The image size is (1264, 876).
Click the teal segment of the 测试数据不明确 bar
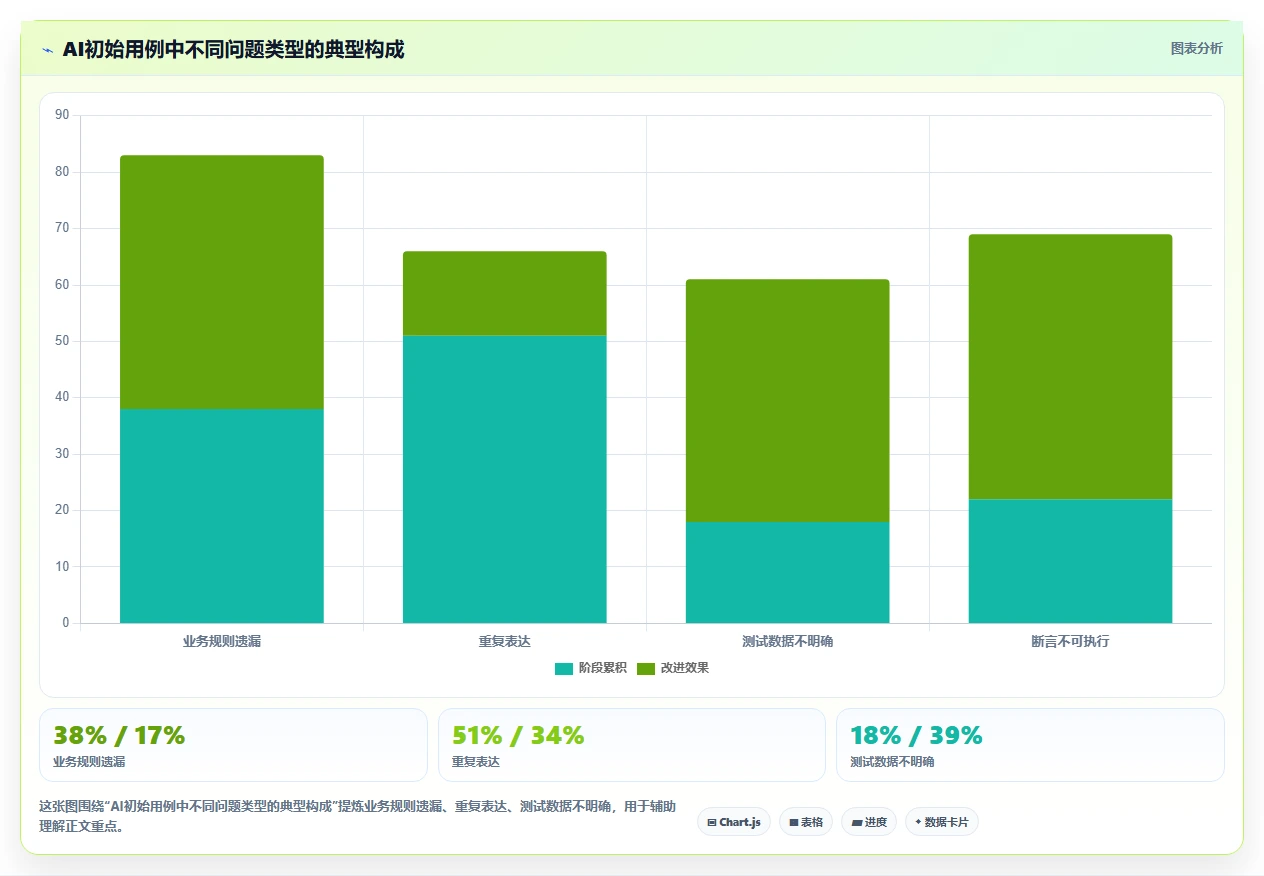(788, 572)
